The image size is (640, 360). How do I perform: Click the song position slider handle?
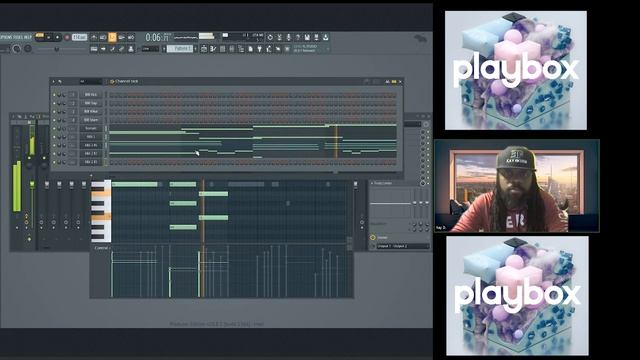point(57,49)
